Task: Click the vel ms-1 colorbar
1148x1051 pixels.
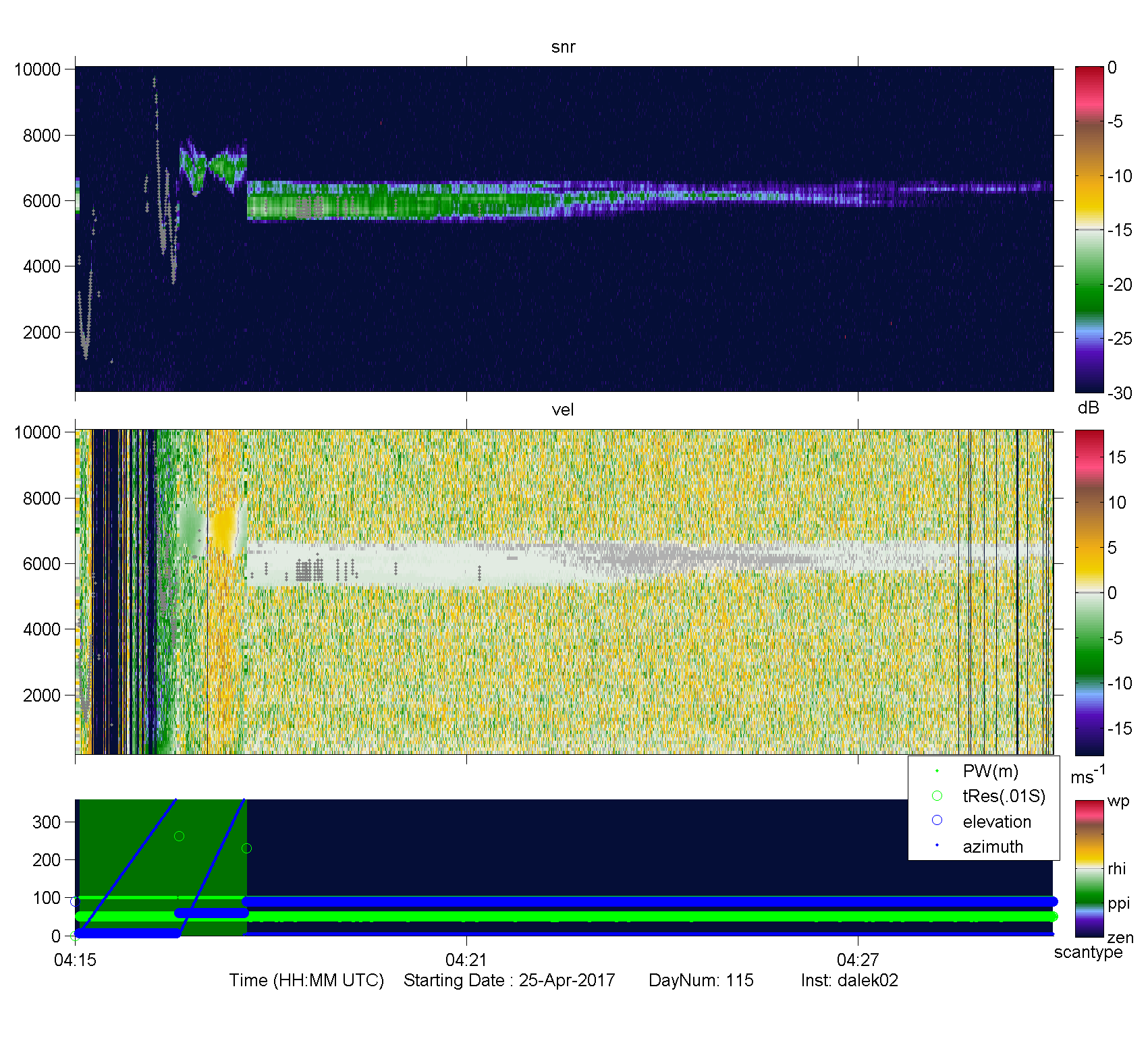Action: 1089,592
